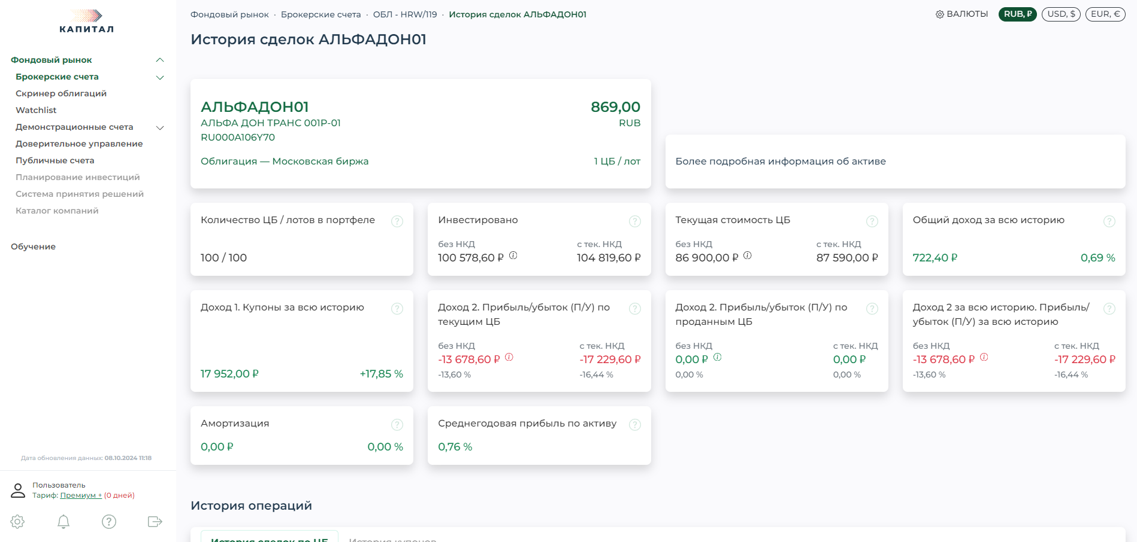Click the coupon income value 17 952,00 ₽

tap(230, 374)
